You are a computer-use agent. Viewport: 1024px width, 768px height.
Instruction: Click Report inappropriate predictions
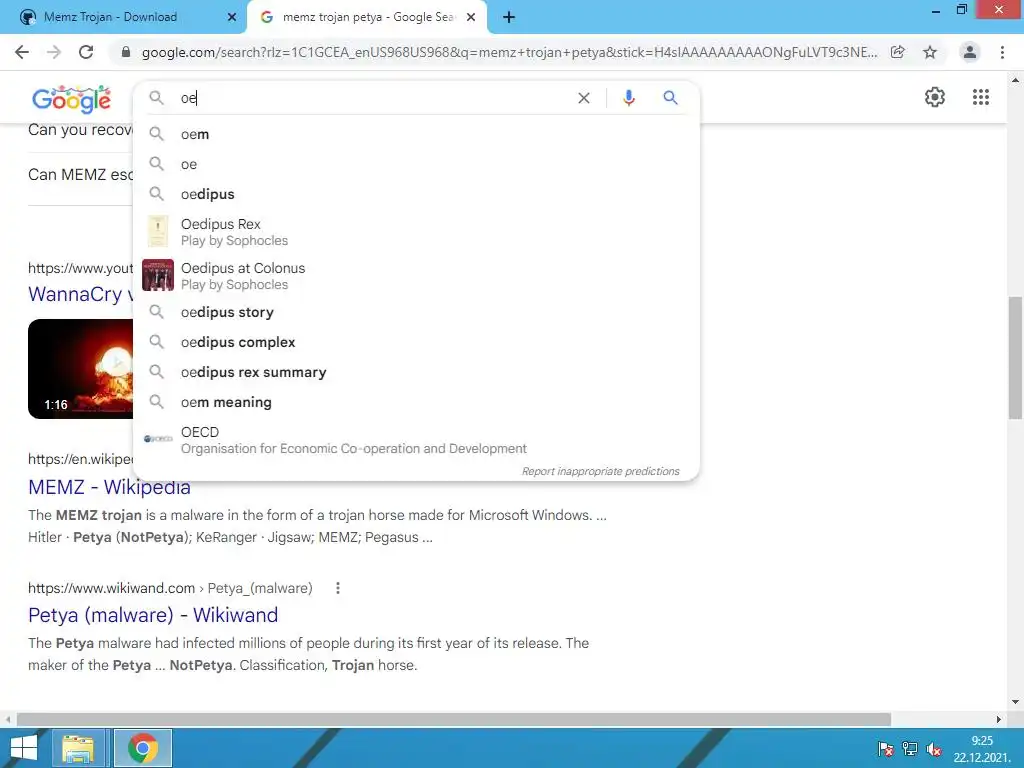coord(600,472)
